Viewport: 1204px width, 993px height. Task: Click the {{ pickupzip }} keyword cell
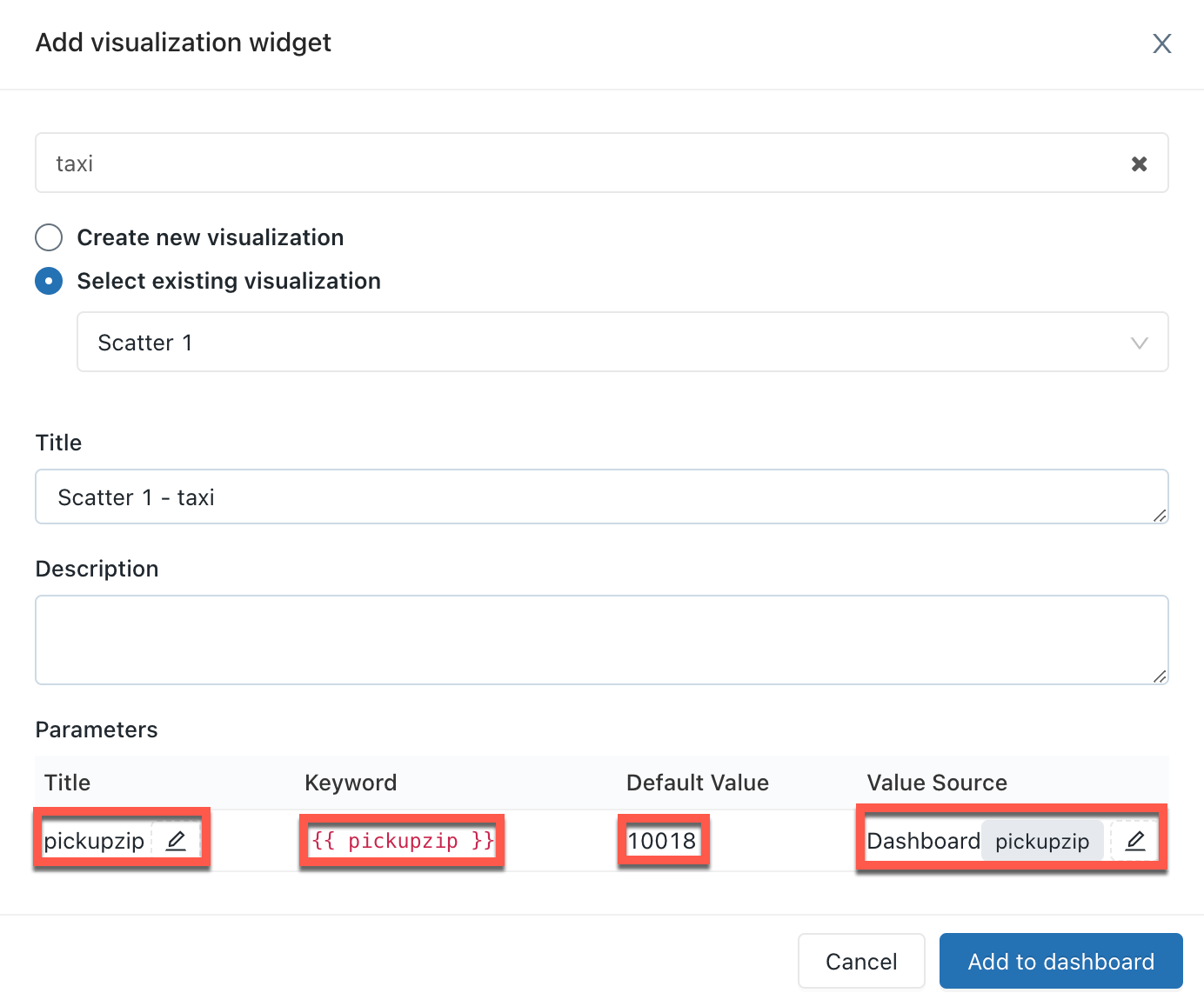[x=401, y=840]
